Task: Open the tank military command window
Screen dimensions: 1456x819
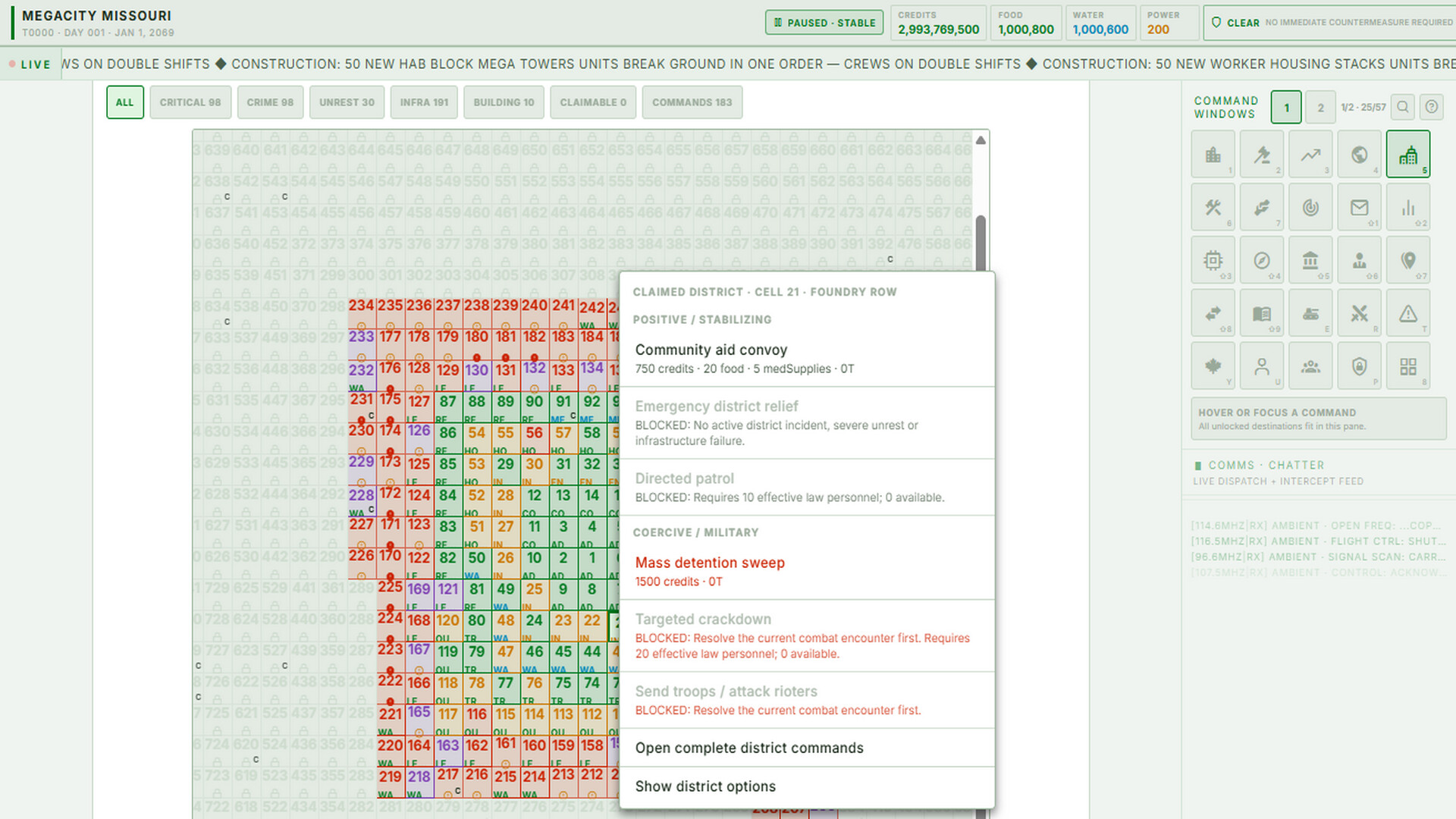Action: pyautogui.click(x=1310, y=313)
